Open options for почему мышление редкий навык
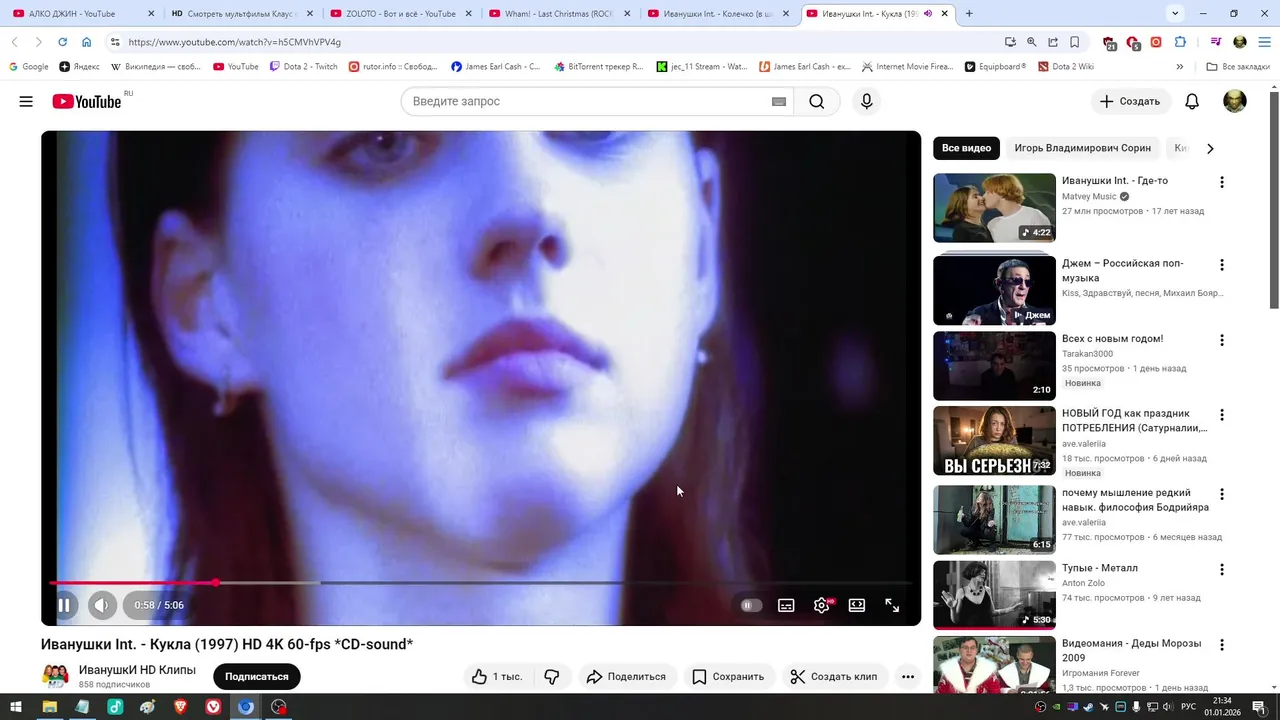 pyautogui.click(x=1221, y=494)
